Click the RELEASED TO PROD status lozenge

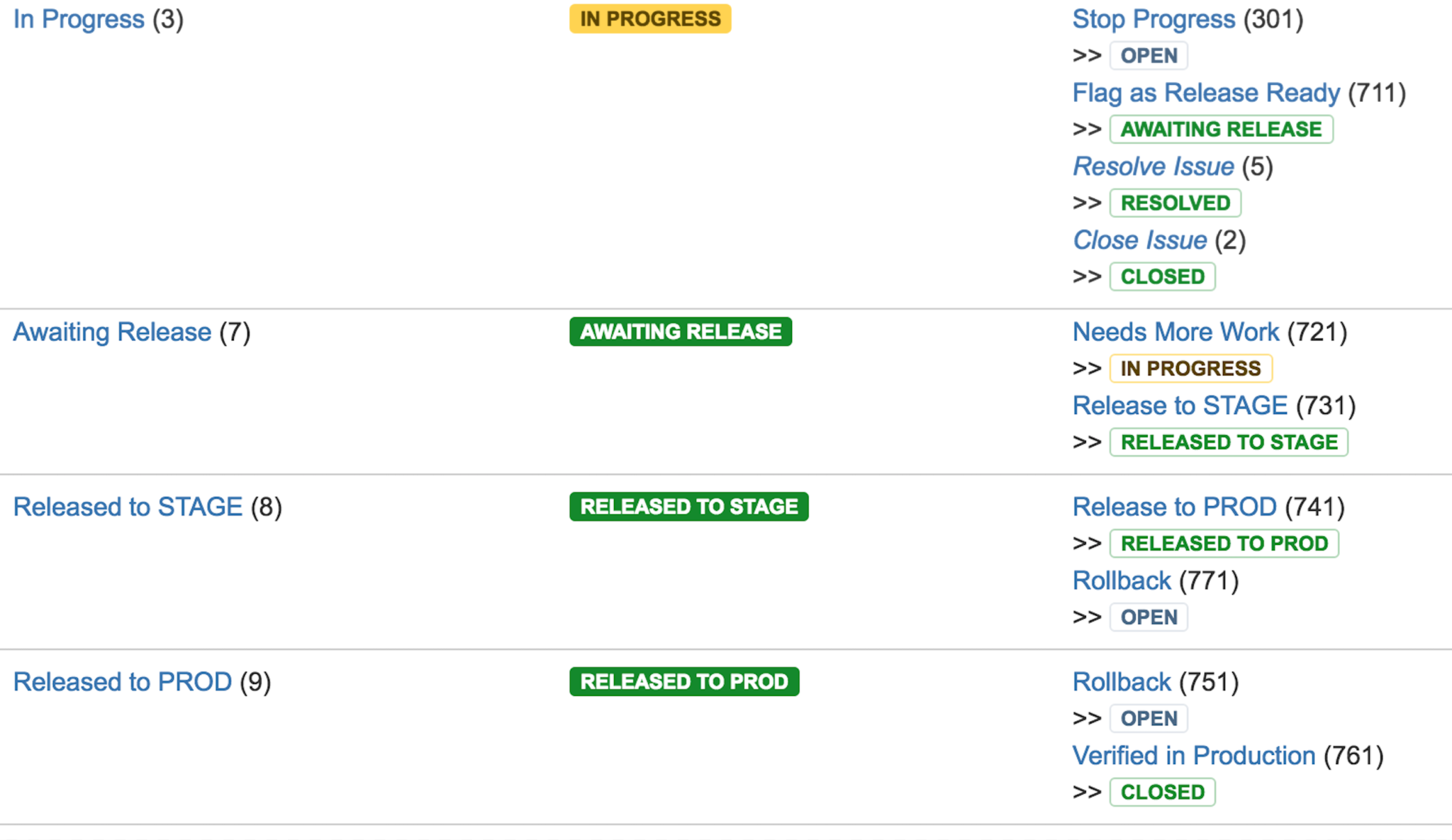click(683, 681)
